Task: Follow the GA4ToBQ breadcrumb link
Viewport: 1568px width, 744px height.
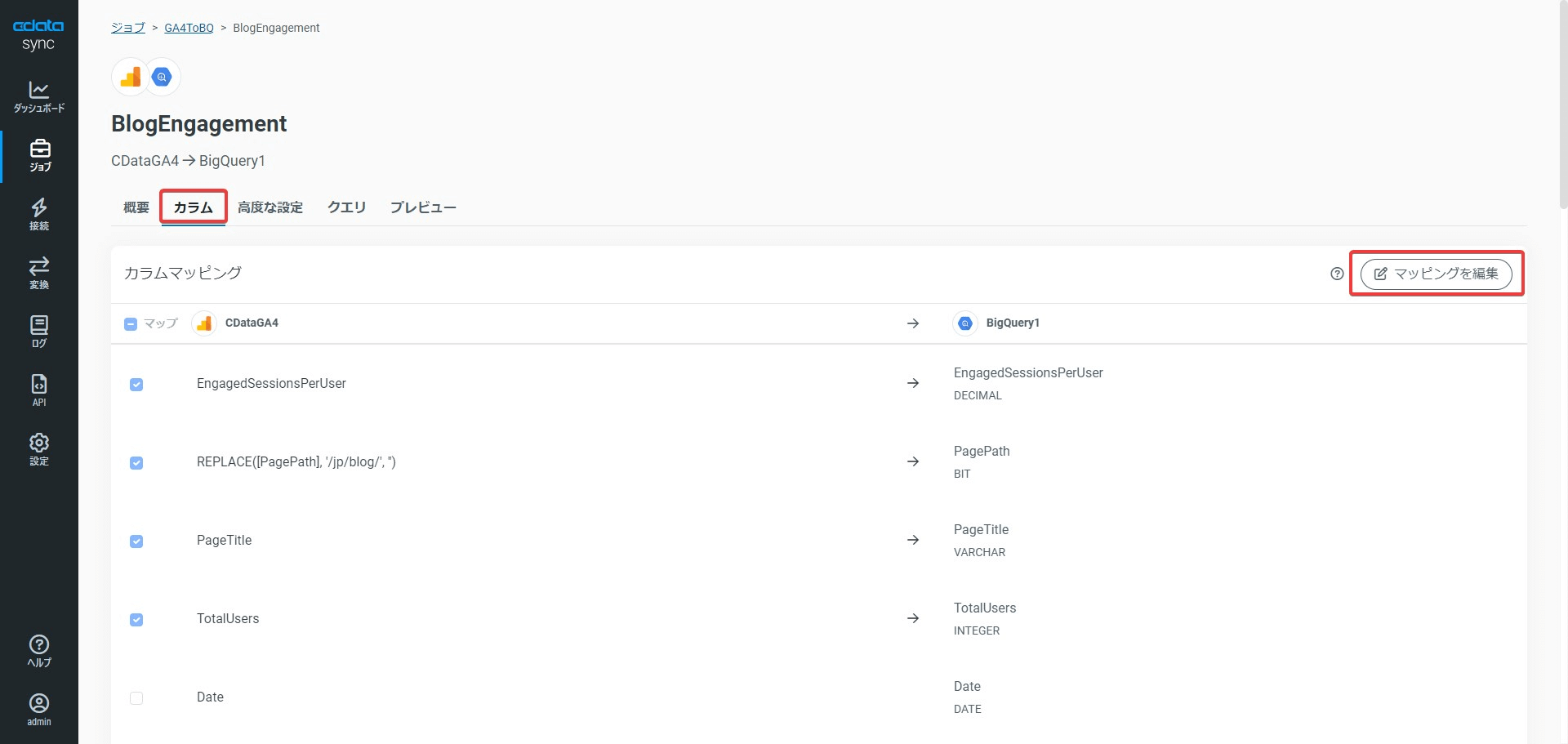Action: [189, 28]
